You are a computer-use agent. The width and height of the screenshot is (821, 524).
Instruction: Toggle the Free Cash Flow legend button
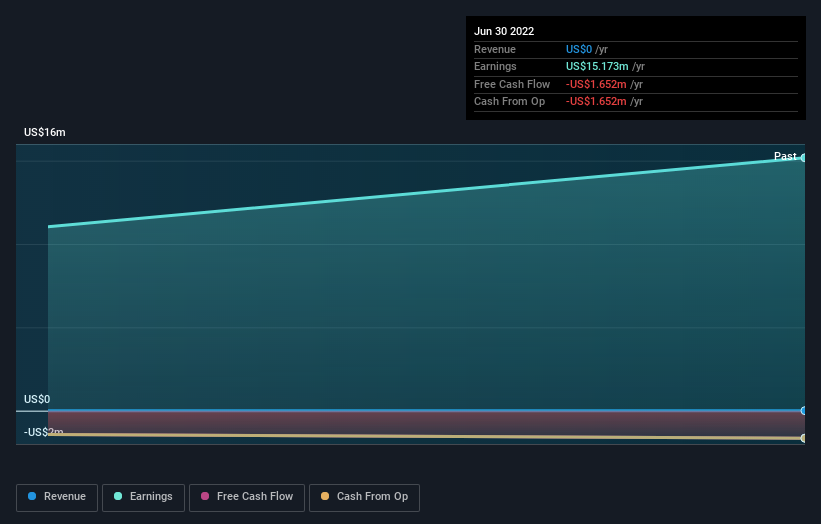click(x=247, y=497)
